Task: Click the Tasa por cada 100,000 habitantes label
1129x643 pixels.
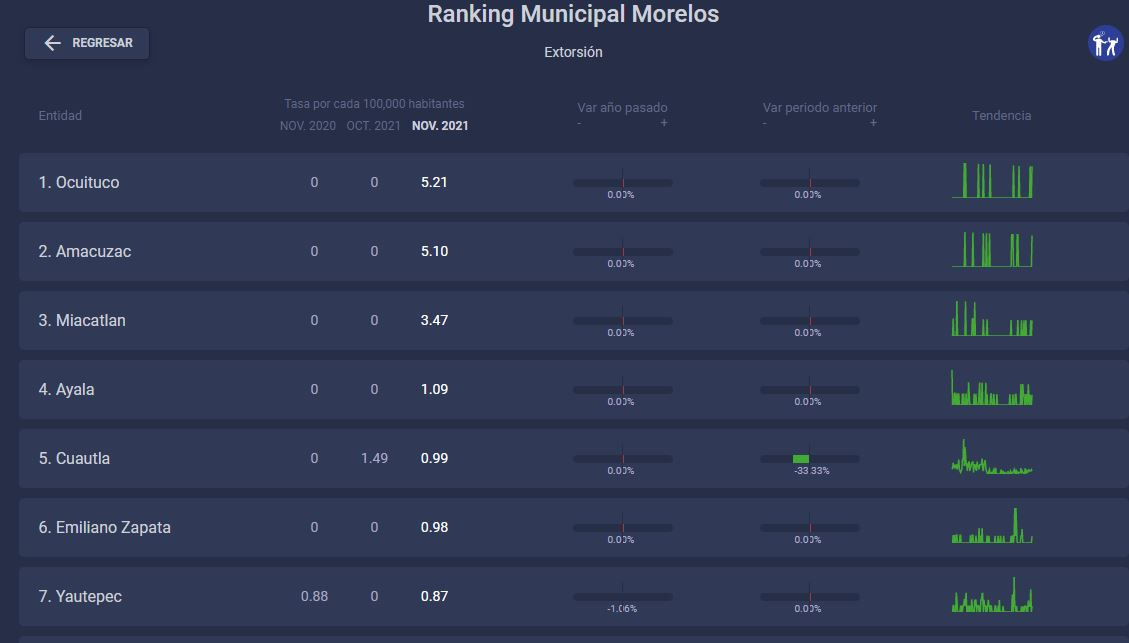Action: coord(374,104)
